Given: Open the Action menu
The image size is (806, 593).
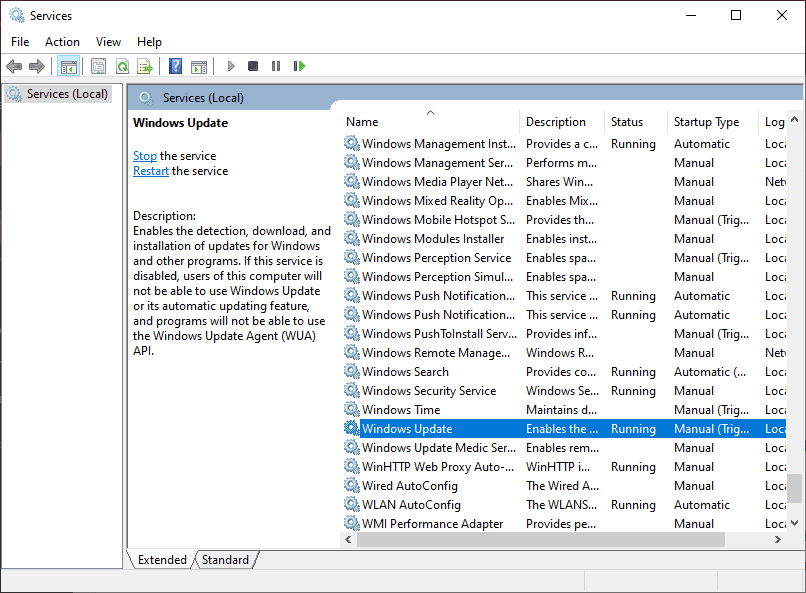Looking at the screenshot, I should 62,42.
